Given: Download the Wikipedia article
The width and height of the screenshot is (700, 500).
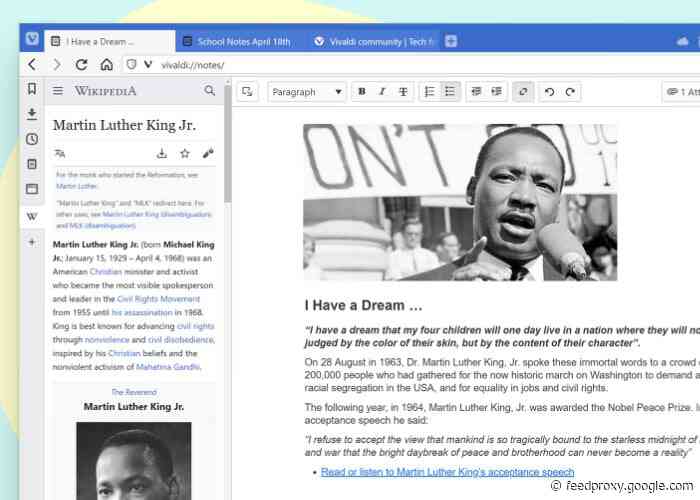Looking at the screenshot, I should pos(162,154).
